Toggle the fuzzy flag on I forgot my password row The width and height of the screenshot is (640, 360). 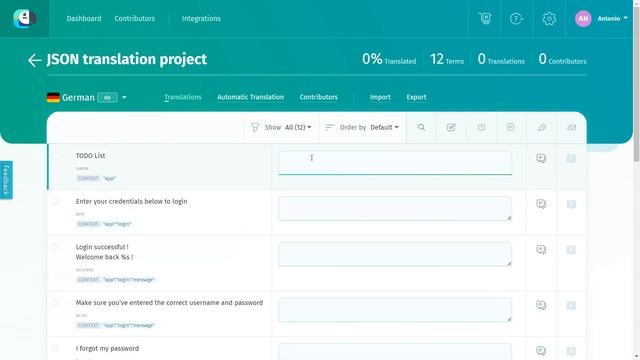[x=571, y=351]
